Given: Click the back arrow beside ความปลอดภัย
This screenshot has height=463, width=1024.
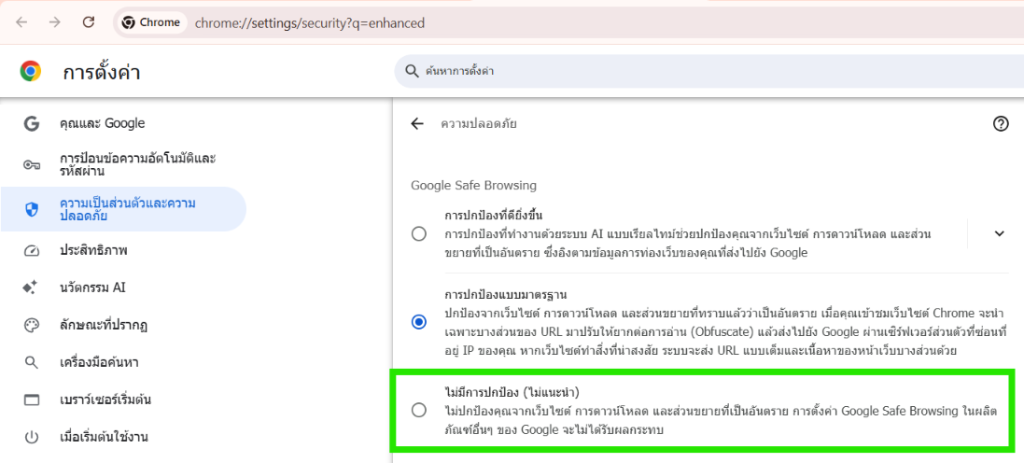Looking at the screenshot, I should pyautogui.click(x=417, y=123).
